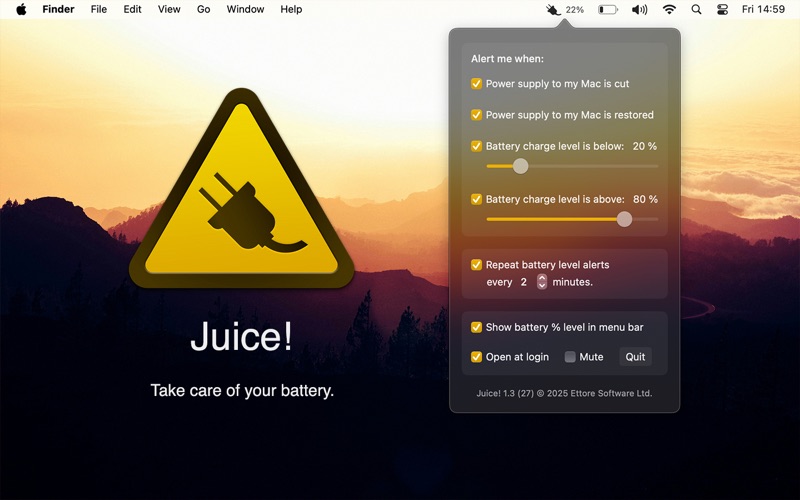Uncheck Power supply to my Mac is cut
This screenshot has width=800, height=500.
click(476, 84)
